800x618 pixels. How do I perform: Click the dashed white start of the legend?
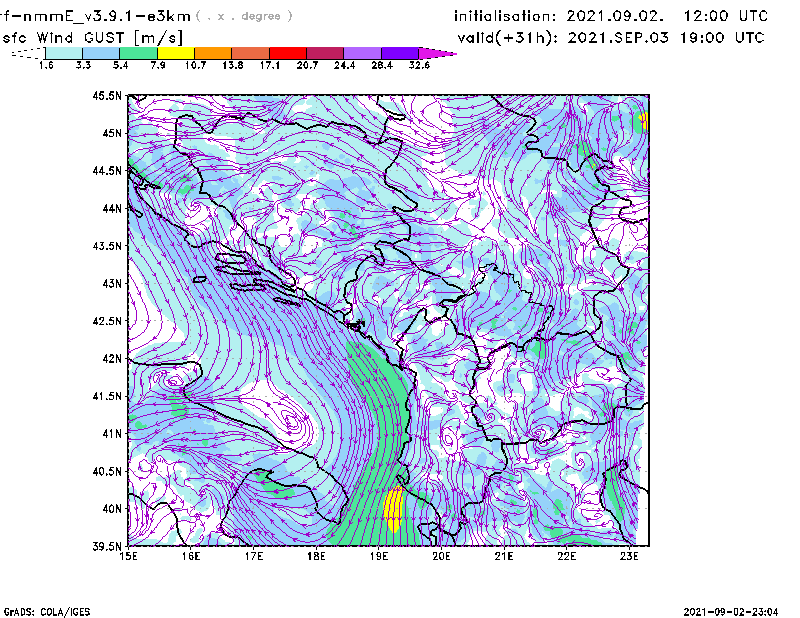click(x=28, y=53)
